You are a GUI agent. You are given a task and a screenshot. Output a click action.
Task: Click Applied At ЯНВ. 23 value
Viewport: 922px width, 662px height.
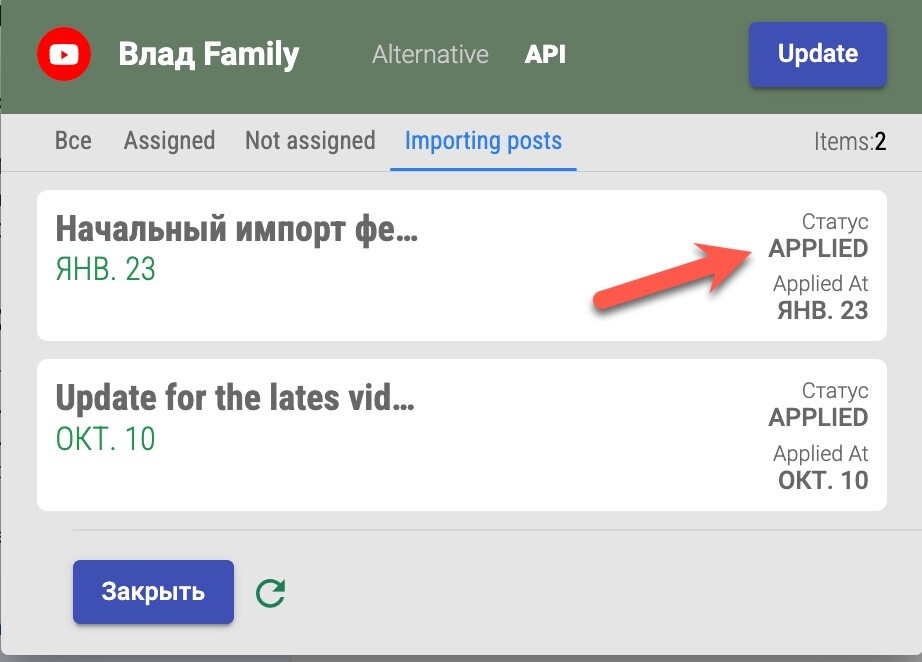pyautogui.click(x=822, y=310)
